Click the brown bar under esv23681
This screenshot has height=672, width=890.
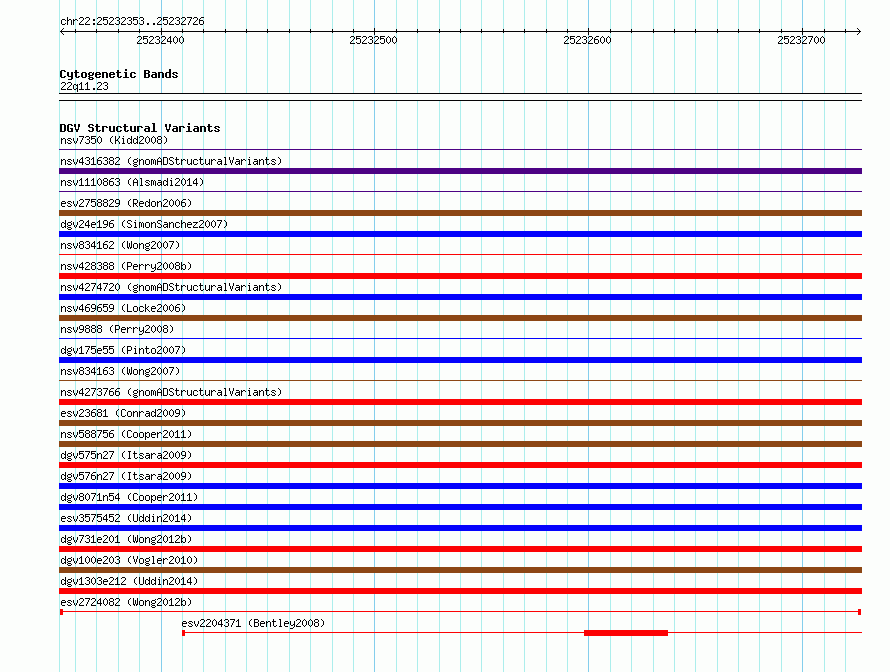pos(460,423)
